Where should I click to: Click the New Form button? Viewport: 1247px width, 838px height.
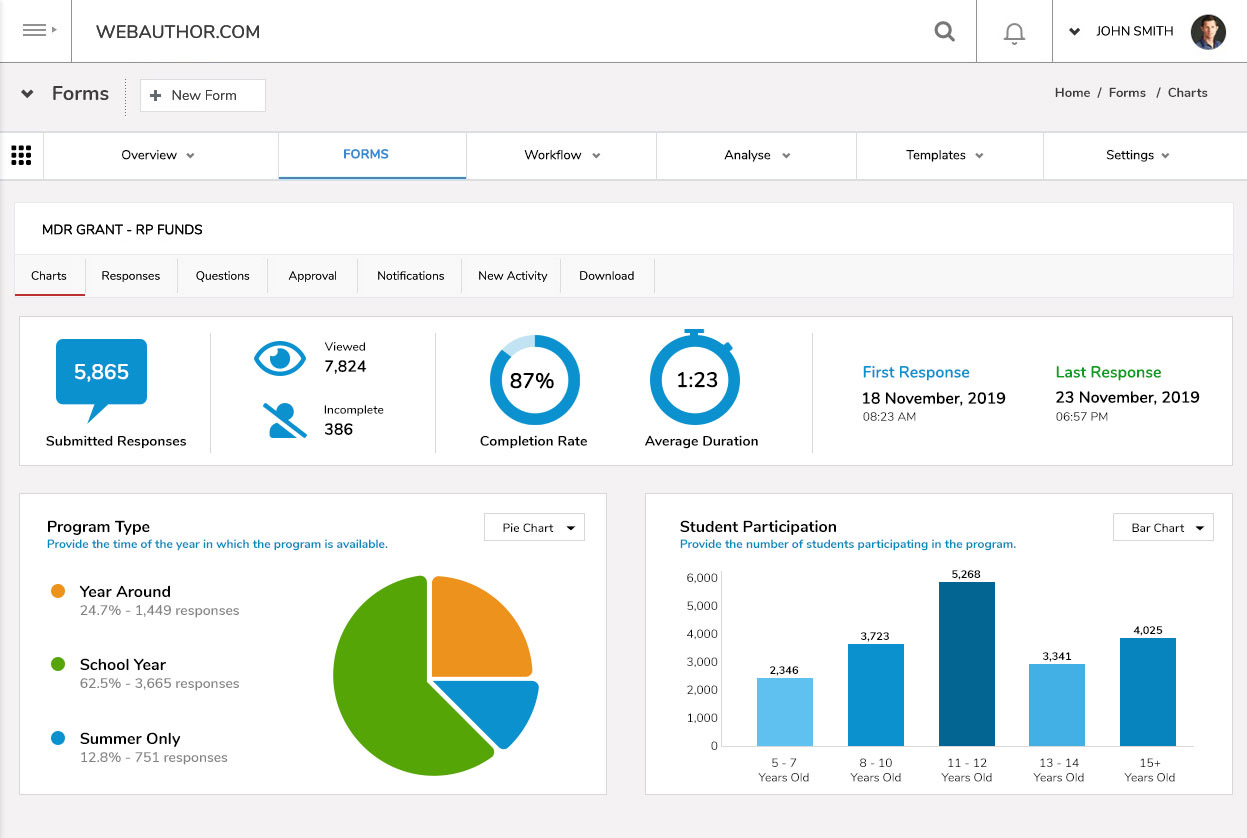click(x=203, y=95)
